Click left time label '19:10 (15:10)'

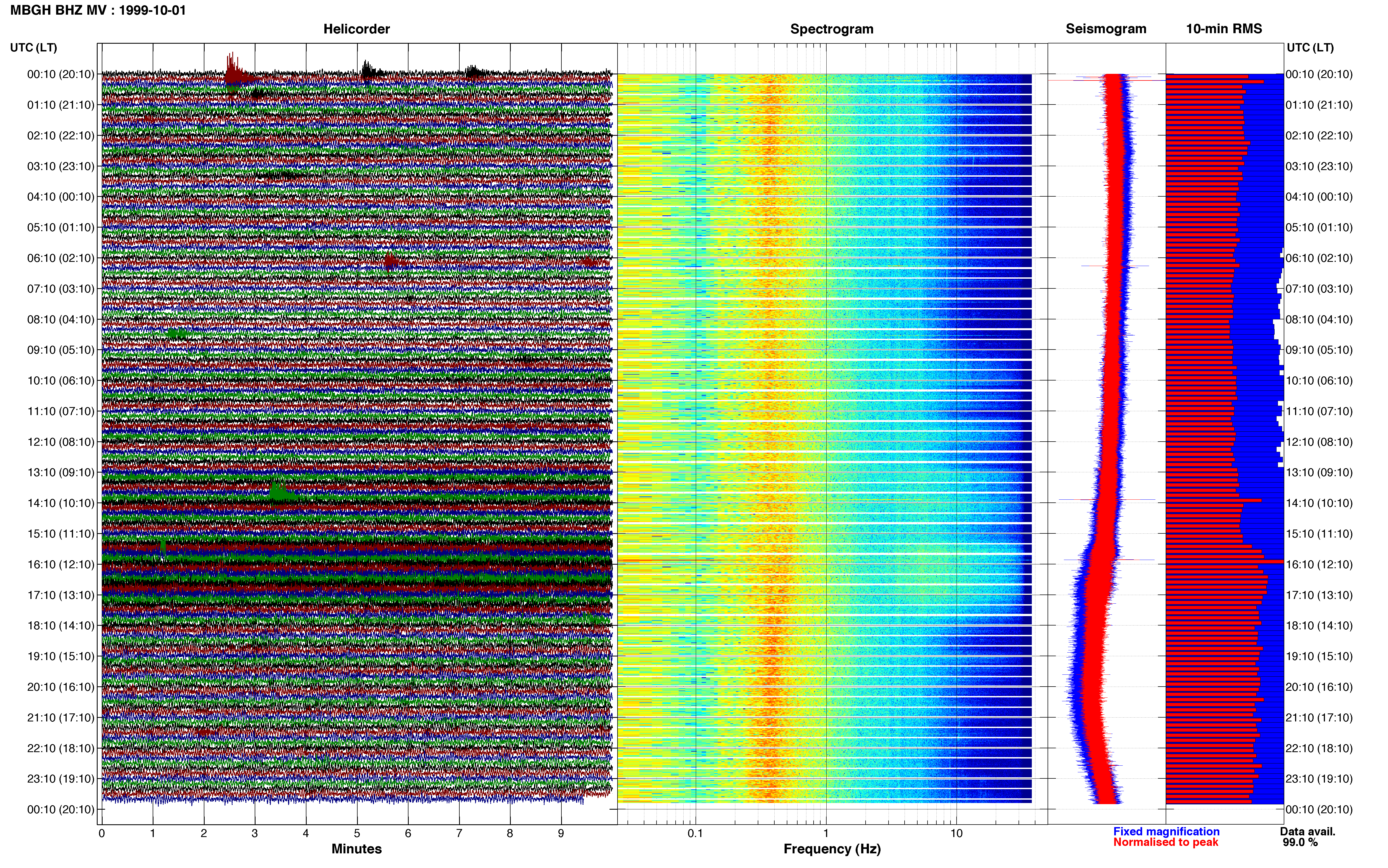[61, 656]
